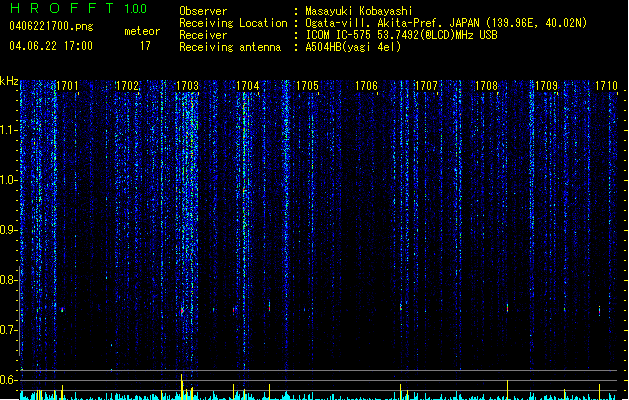
Task: Click the 0.7 kHz axis label
Action: pyautogui.click(x=8, y=330)
